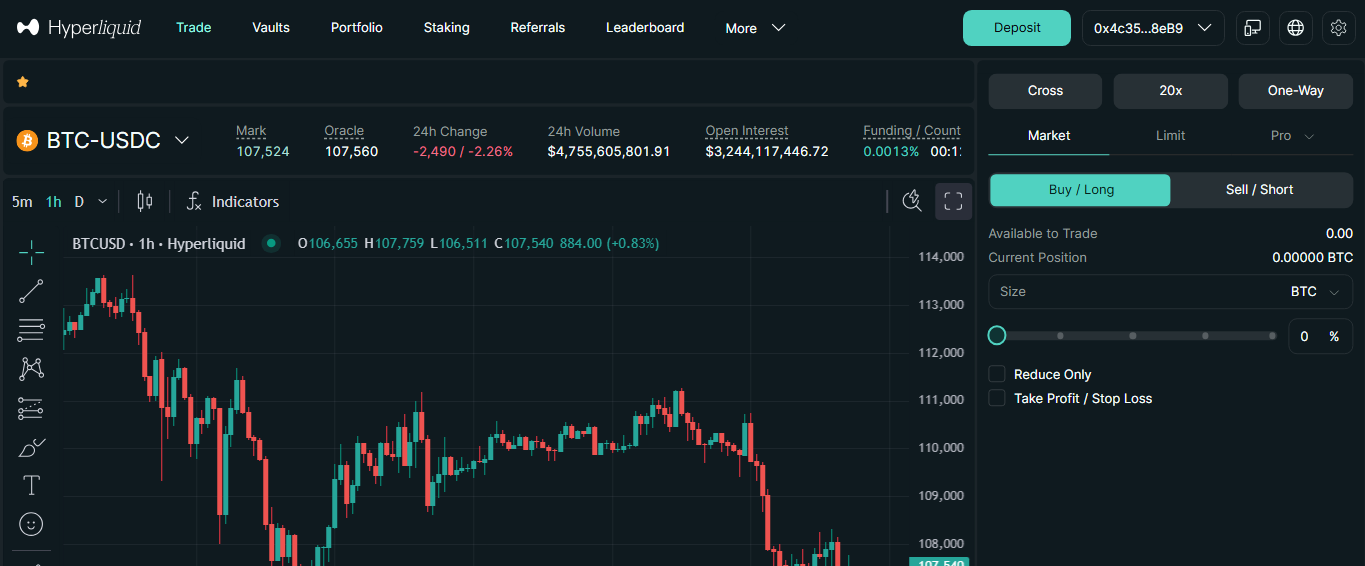This screenshot has height=566, width=1365.
Task: Go to the Vaults page
Action: [271, 28]
